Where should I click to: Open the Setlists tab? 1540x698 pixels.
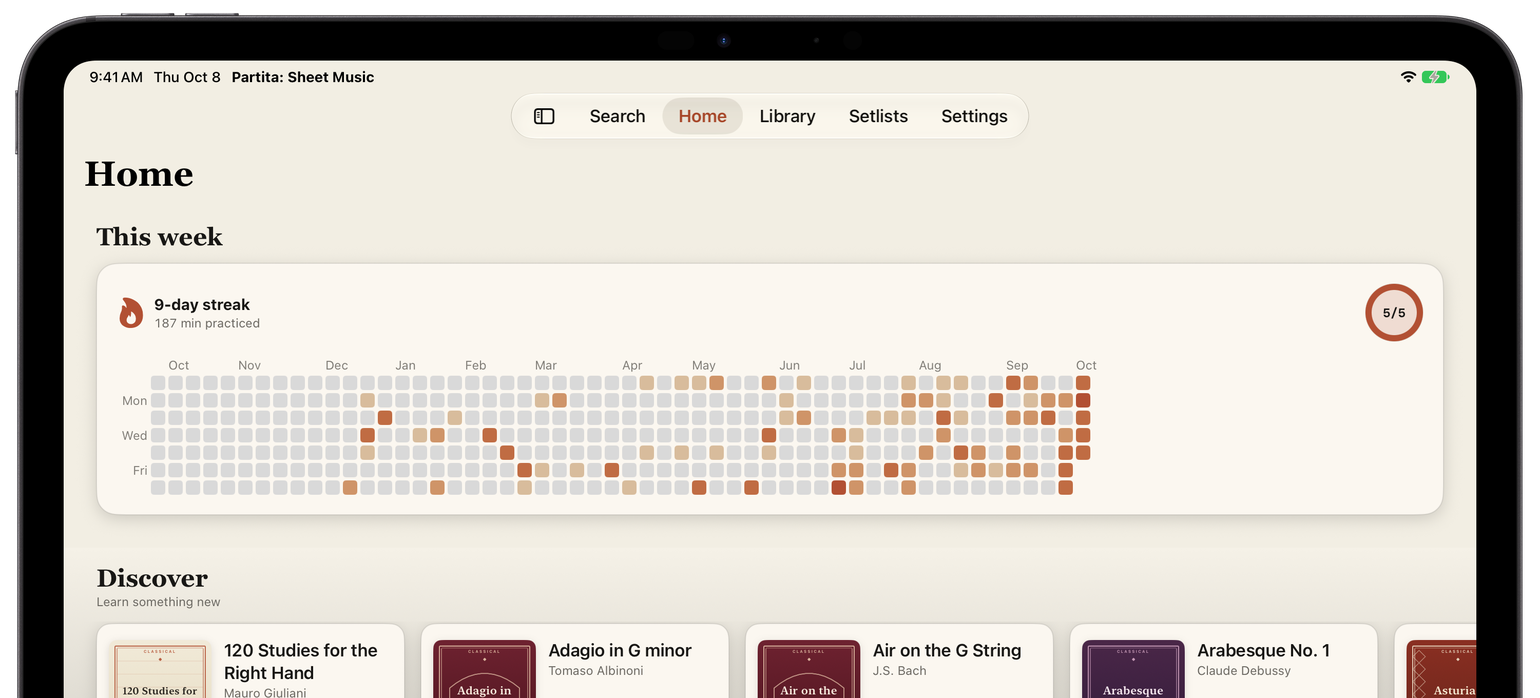pyautogui.click(x=878, y=116)
